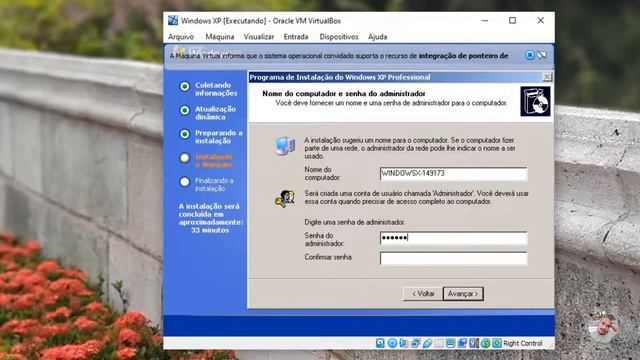Click the shared folders status icon
640x360 pixels.
(x=438, y=343)
